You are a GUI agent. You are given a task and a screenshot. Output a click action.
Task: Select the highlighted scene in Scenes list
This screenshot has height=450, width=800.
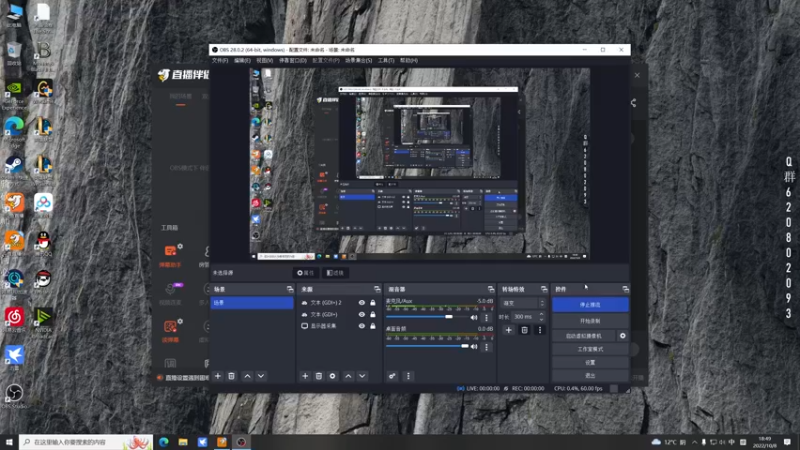(252, 303)
